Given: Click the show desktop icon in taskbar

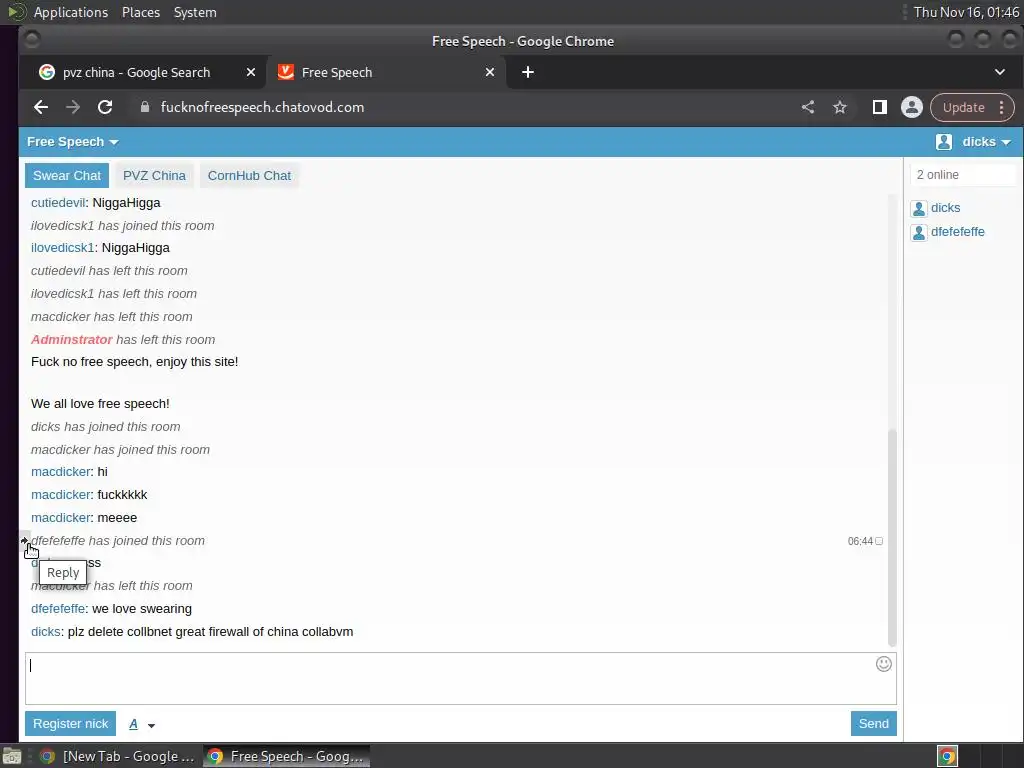Looking at the screenshot, I should pyautogui.click(x=12, y=756).
